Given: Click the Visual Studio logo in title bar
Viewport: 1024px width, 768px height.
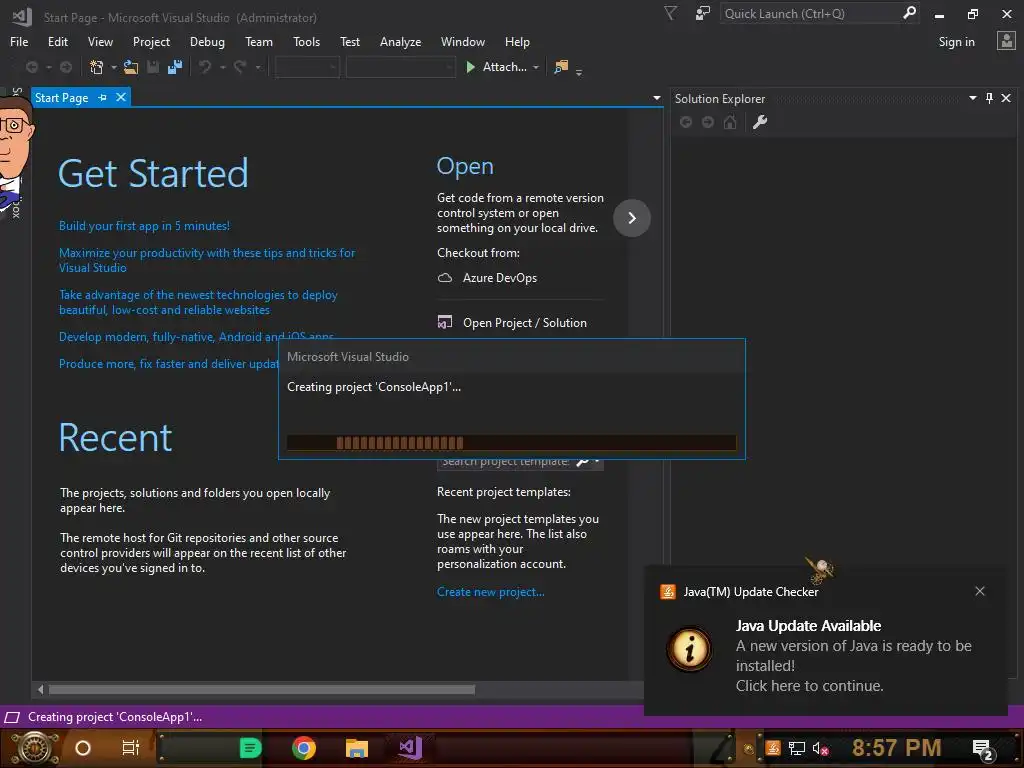Looking at the screenshot, I should (x=22, y=17).
